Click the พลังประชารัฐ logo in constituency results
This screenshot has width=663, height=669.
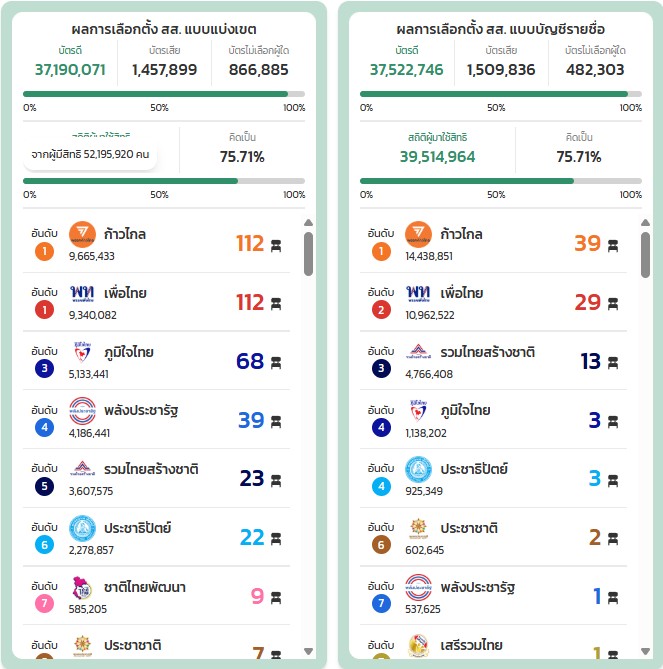click(82, 411)
